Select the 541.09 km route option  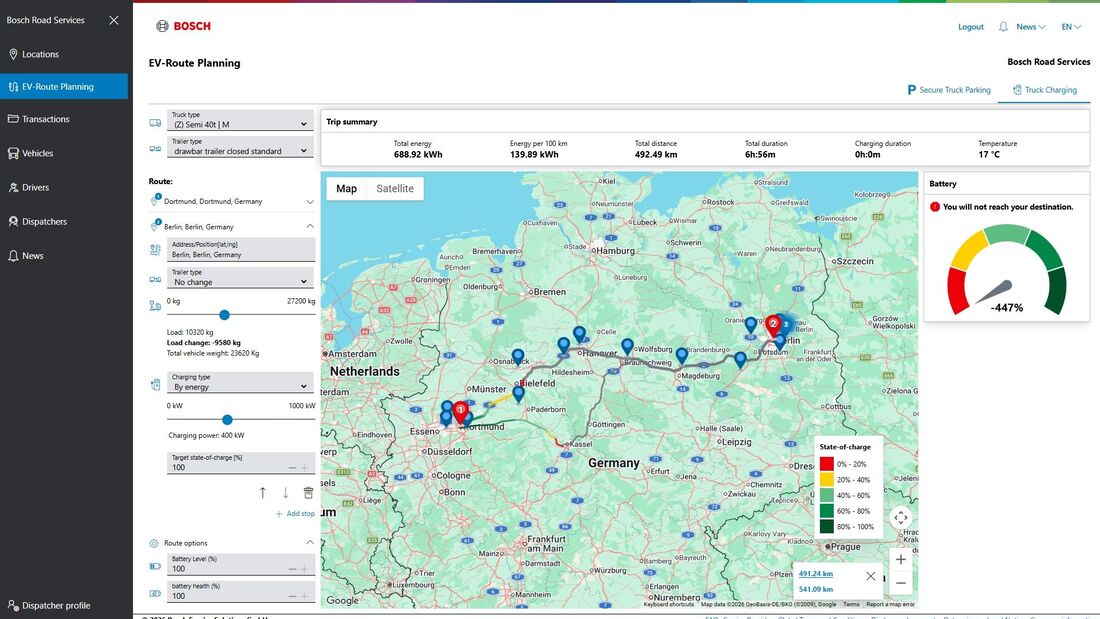(816, 590)
